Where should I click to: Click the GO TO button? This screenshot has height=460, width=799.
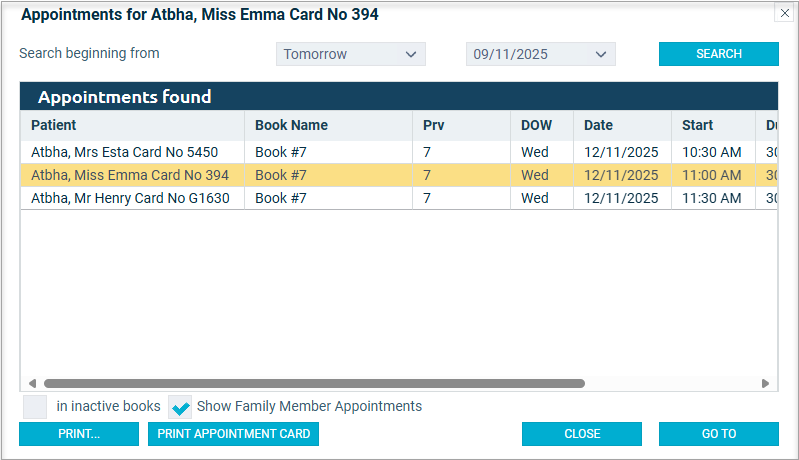pos(718,434)
